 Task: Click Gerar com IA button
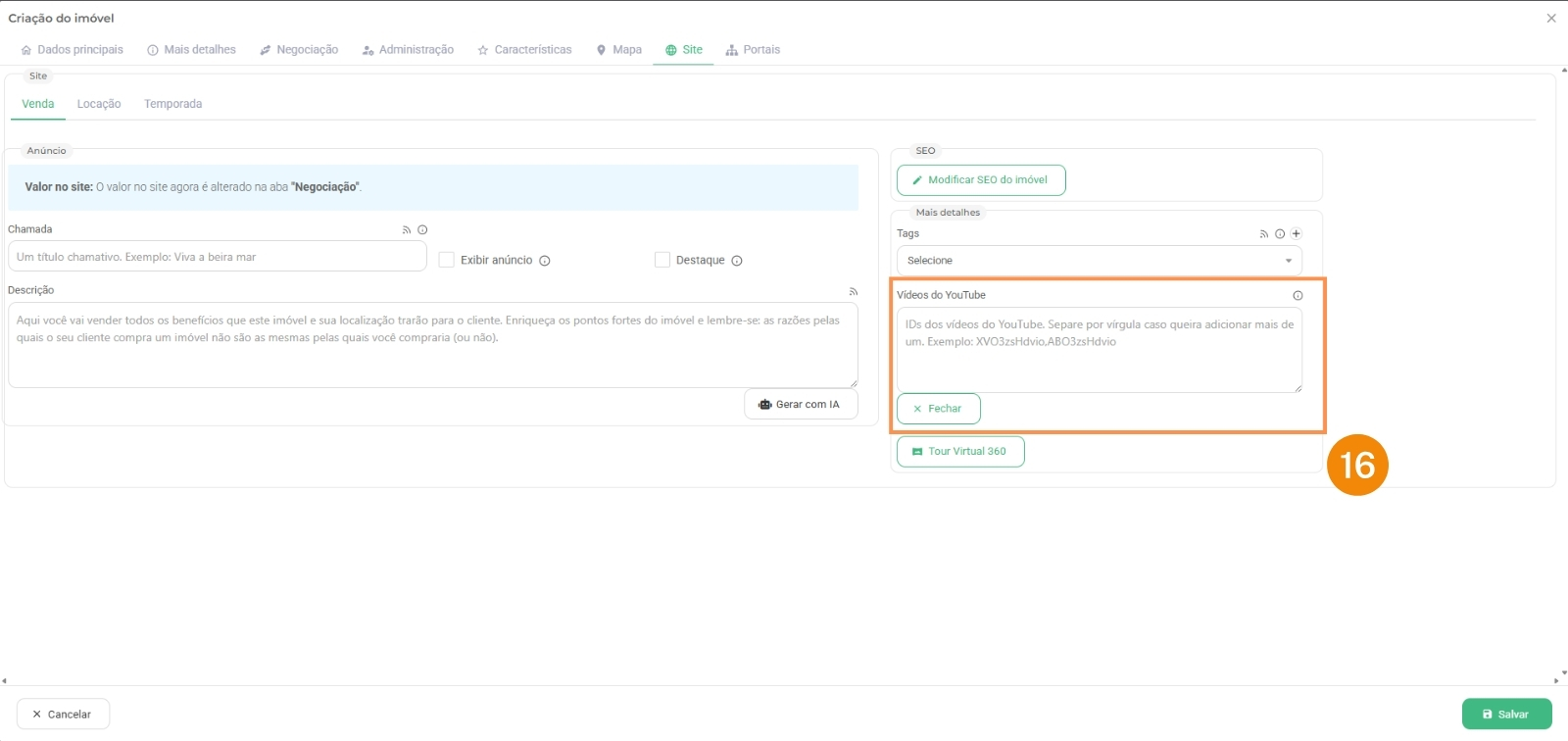[800, 405]
